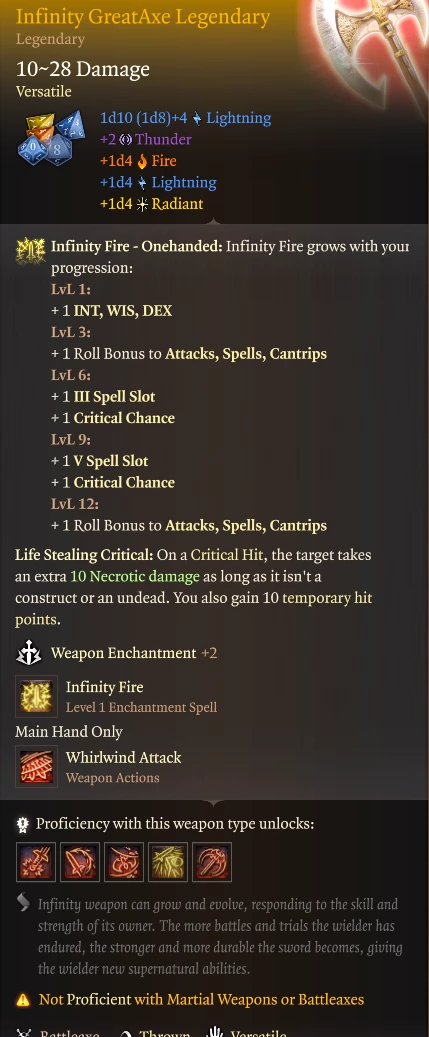
Task: Click the Fire damage flame icon
Action: [142, 161]
